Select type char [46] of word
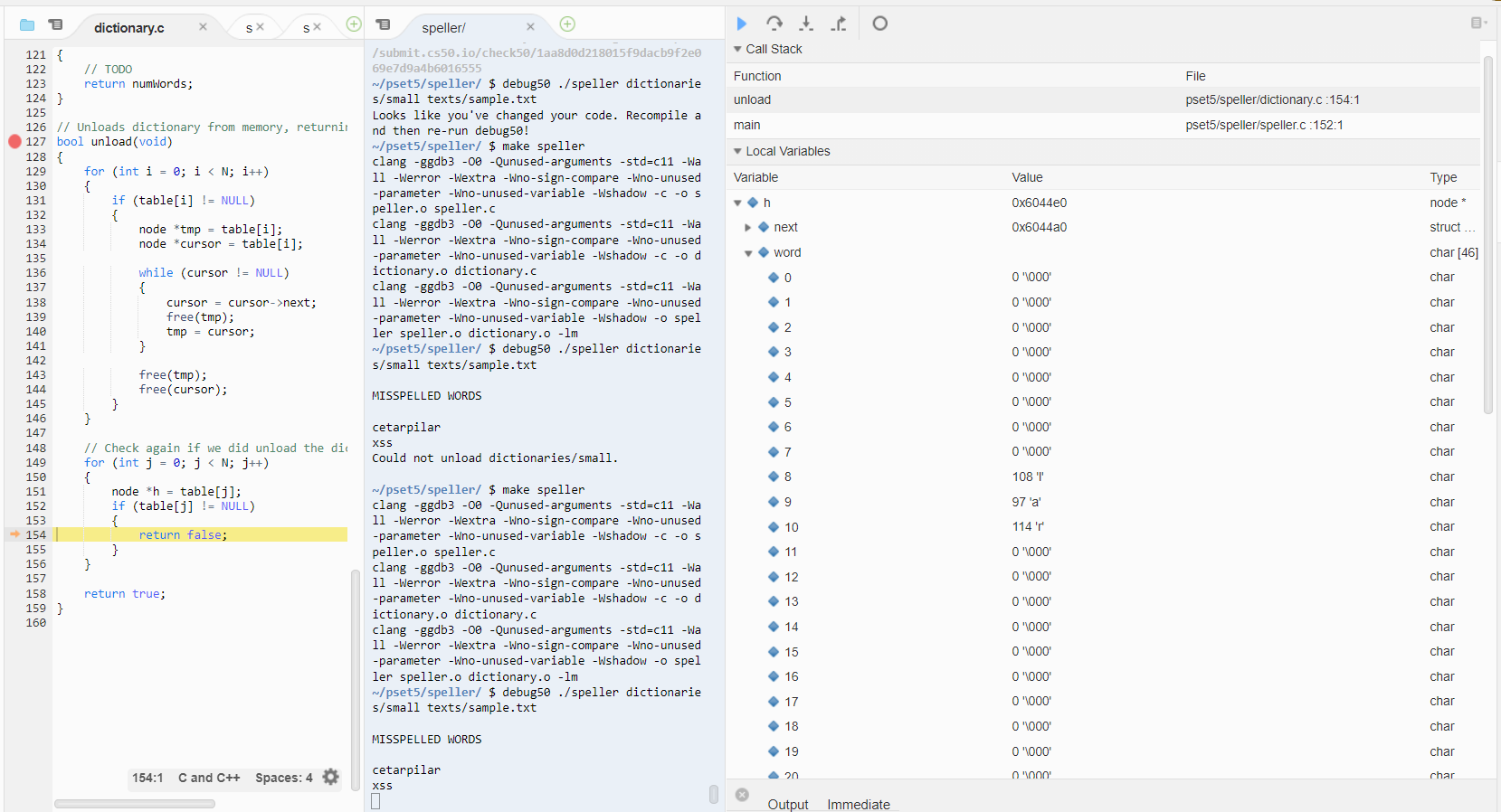 [x=1454, y=253]
